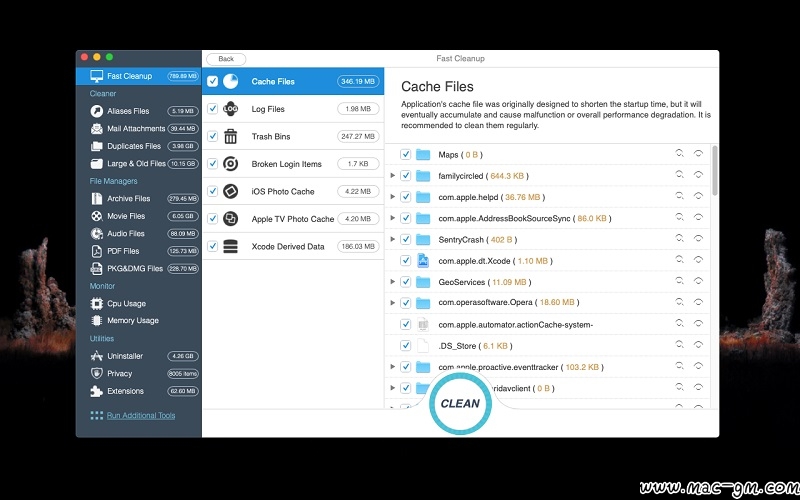Click the Trash Bins category icon
800x500 pixels.
(x=231, y=136)
